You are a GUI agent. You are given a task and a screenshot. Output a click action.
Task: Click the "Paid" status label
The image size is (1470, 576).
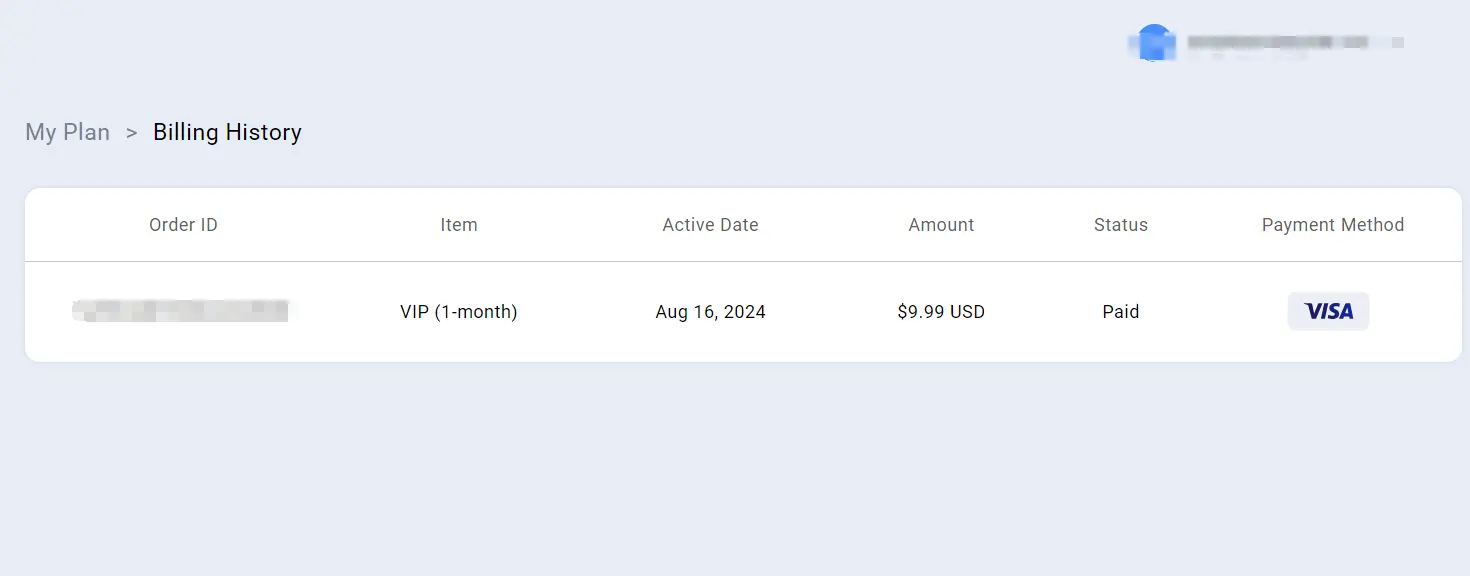[x=1120, y=311]
